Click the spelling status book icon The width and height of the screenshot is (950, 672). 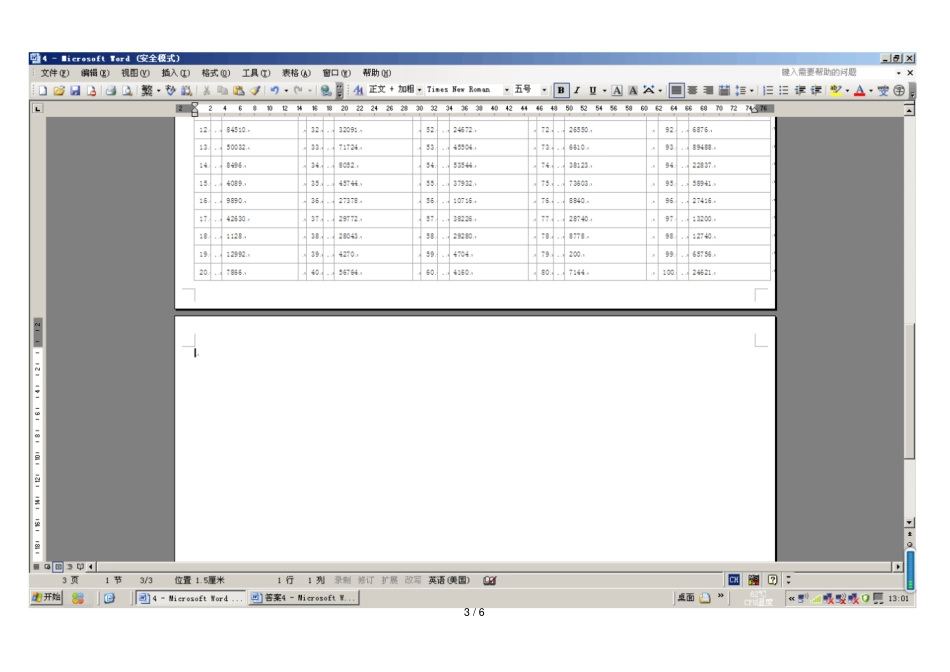(x=490, y=580)
